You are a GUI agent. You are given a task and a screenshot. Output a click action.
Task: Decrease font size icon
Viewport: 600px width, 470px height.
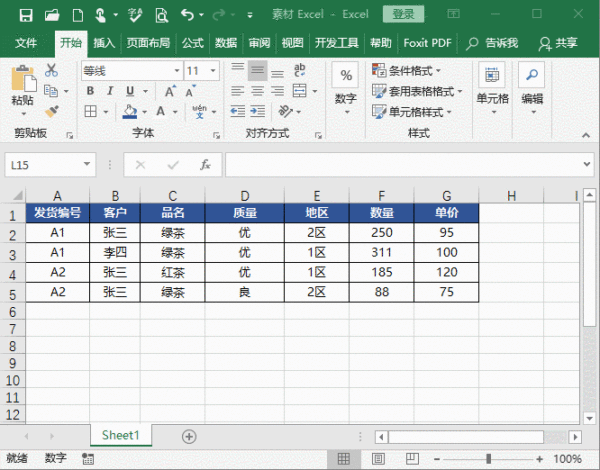190,91
